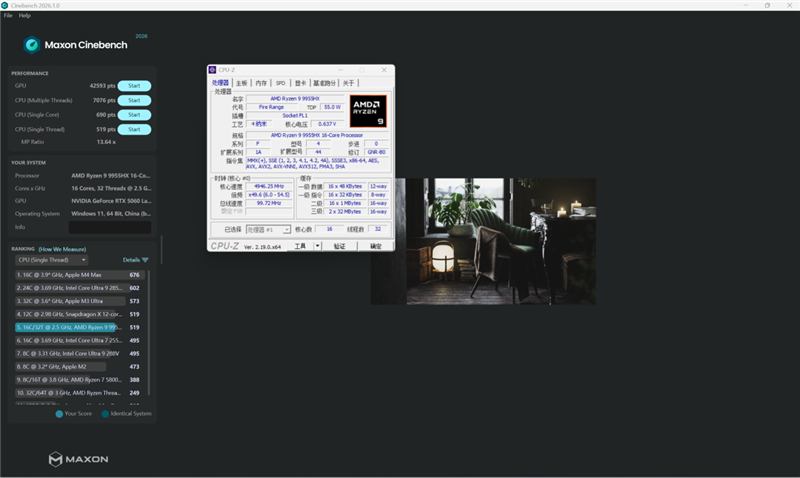Click the 工具 button in CPU-Z

pos(300,246)
